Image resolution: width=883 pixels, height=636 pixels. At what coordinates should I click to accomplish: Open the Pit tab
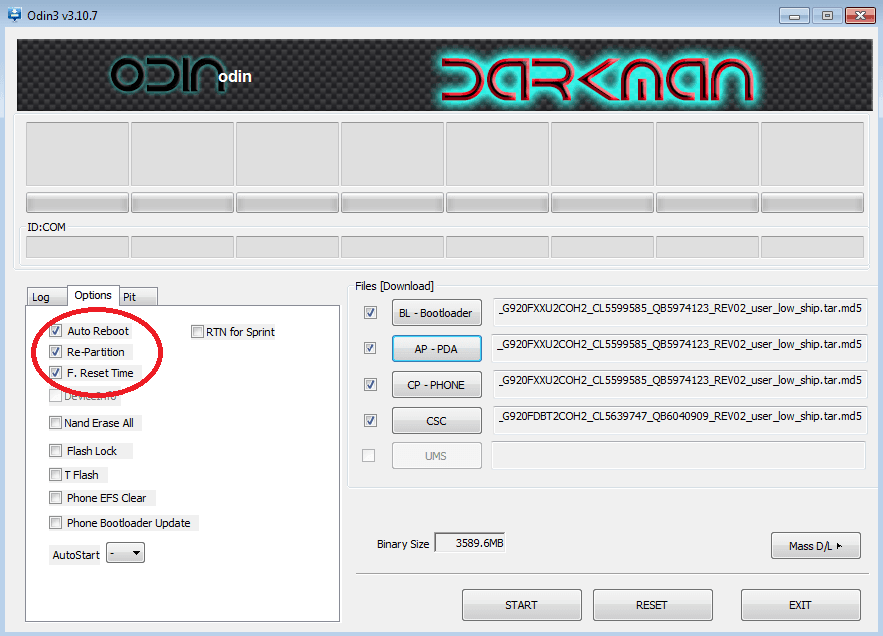(x=139, y=297)
